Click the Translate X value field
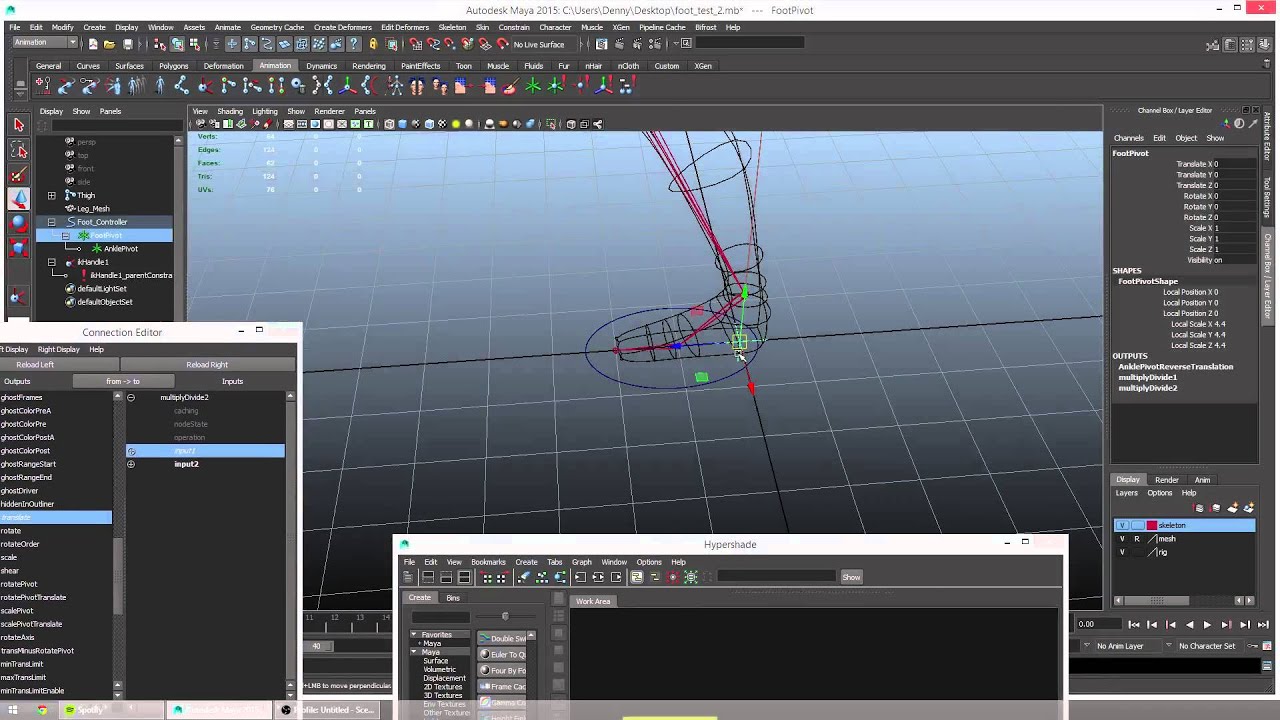 1234,164
